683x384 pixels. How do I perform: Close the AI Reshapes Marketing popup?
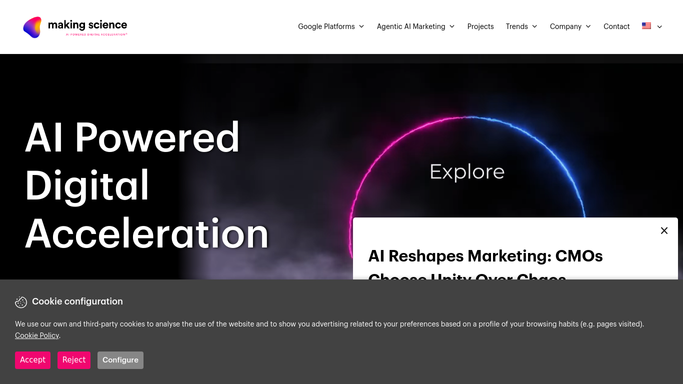[664, 230]
